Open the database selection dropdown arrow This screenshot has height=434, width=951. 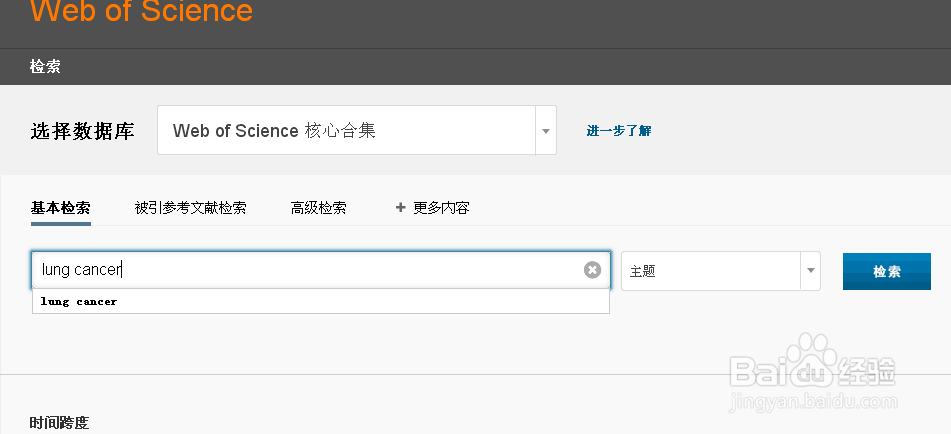pos(546,130)
